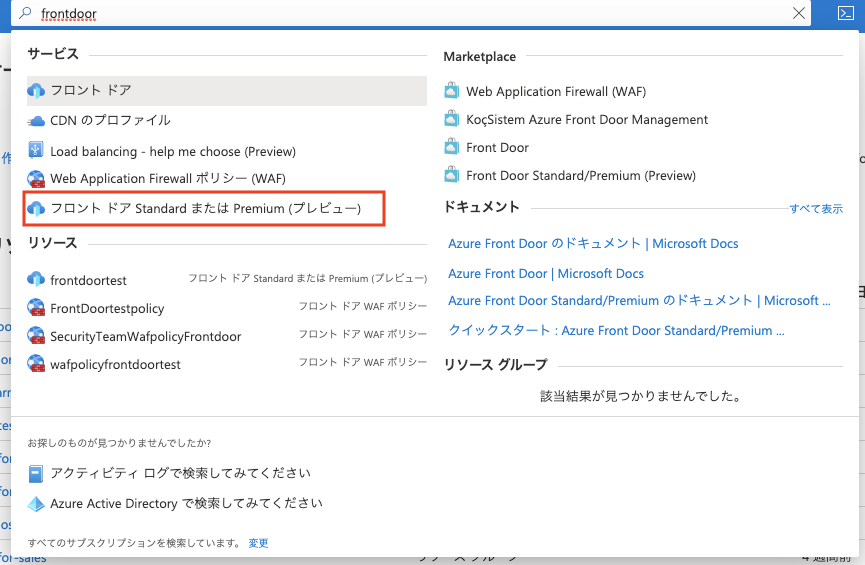Click the SecurityTeamWafpolicyFrontdoor icon
Screen dimensions: 865x565
click(x=36, y=335)
